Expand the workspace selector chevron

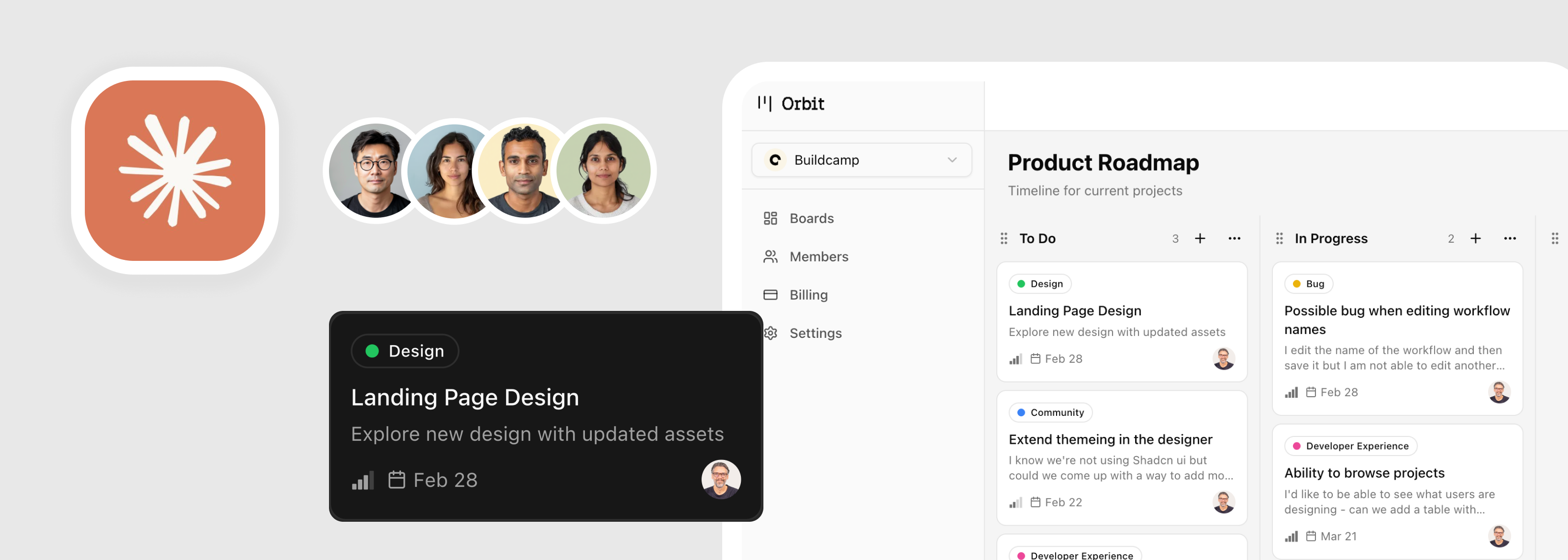coord(952,160)
